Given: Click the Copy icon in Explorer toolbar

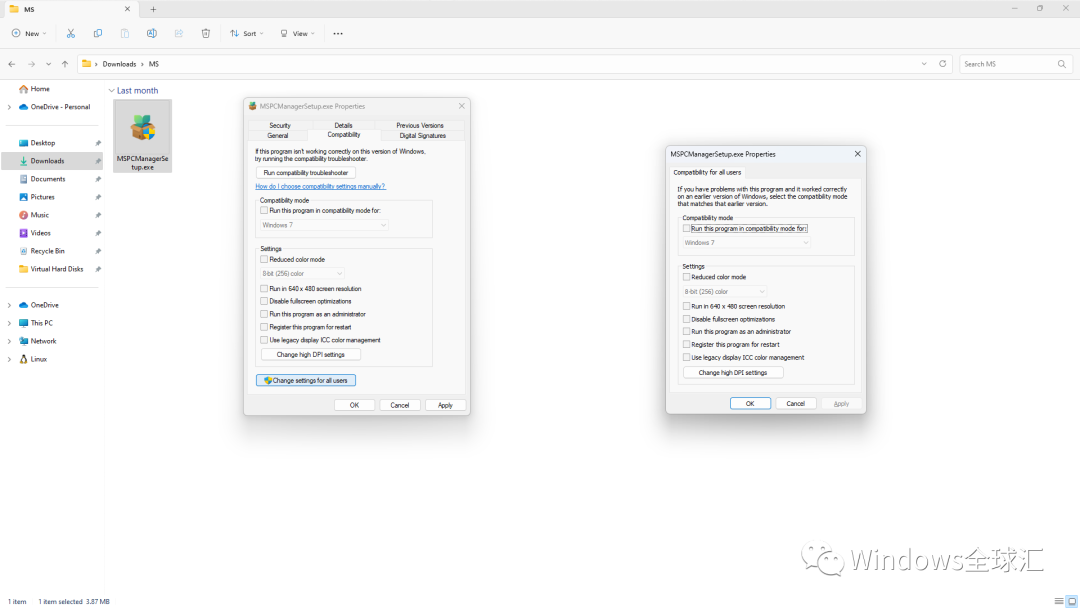Looking at the screenshot, I should point(98,33).
